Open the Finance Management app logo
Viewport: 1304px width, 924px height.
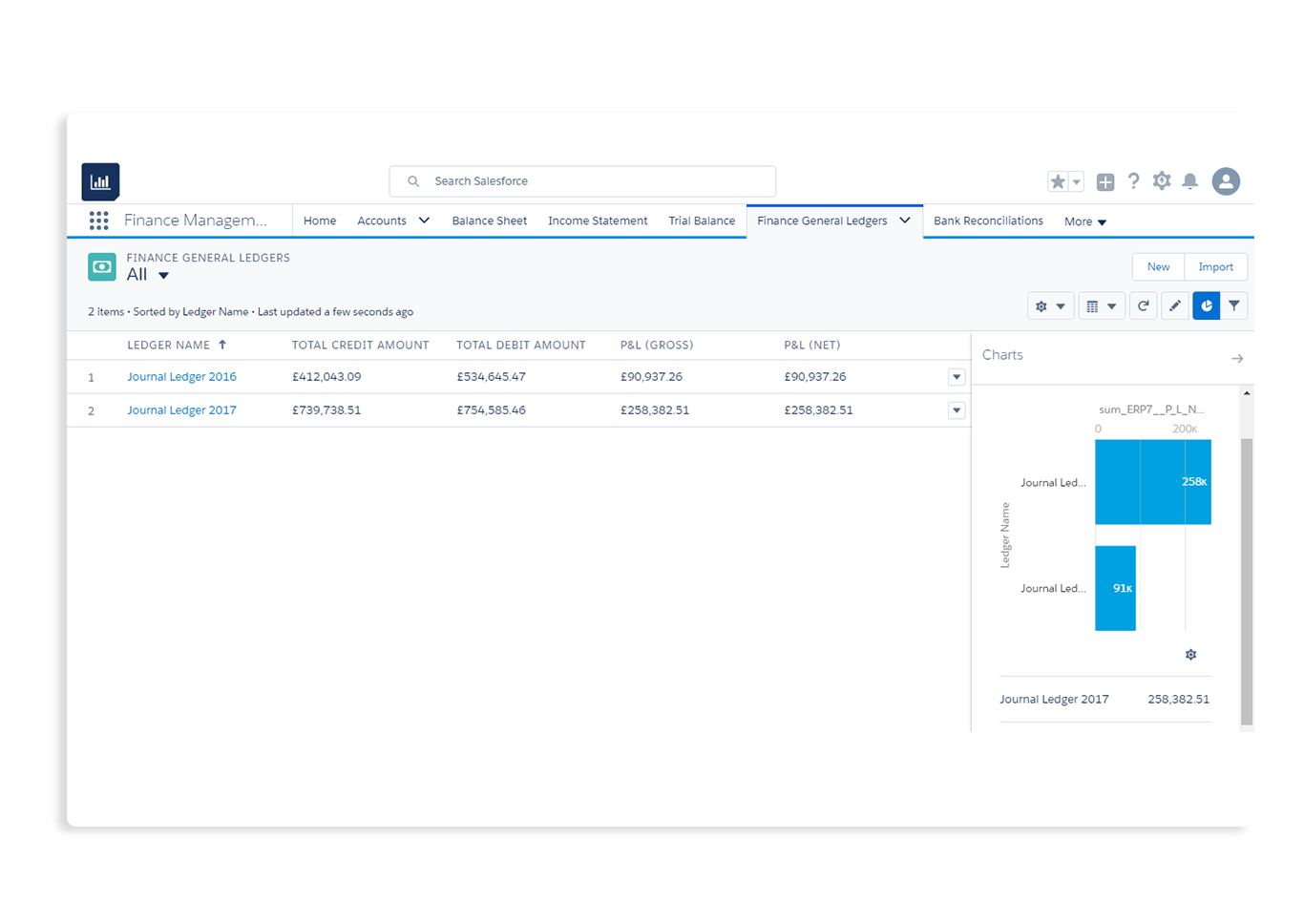(100, 181)
